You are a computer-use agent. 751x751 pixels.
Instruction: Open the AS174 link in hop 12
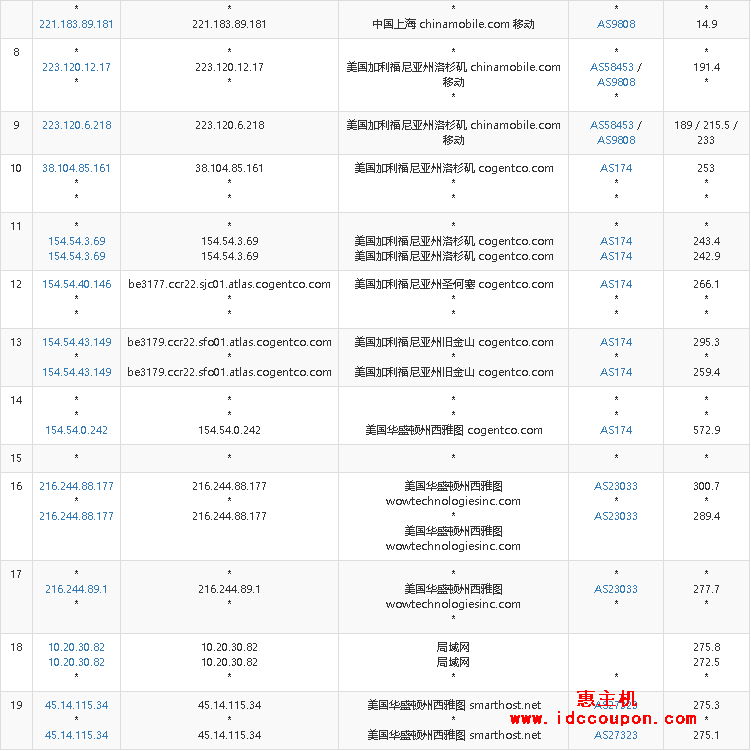616,284
